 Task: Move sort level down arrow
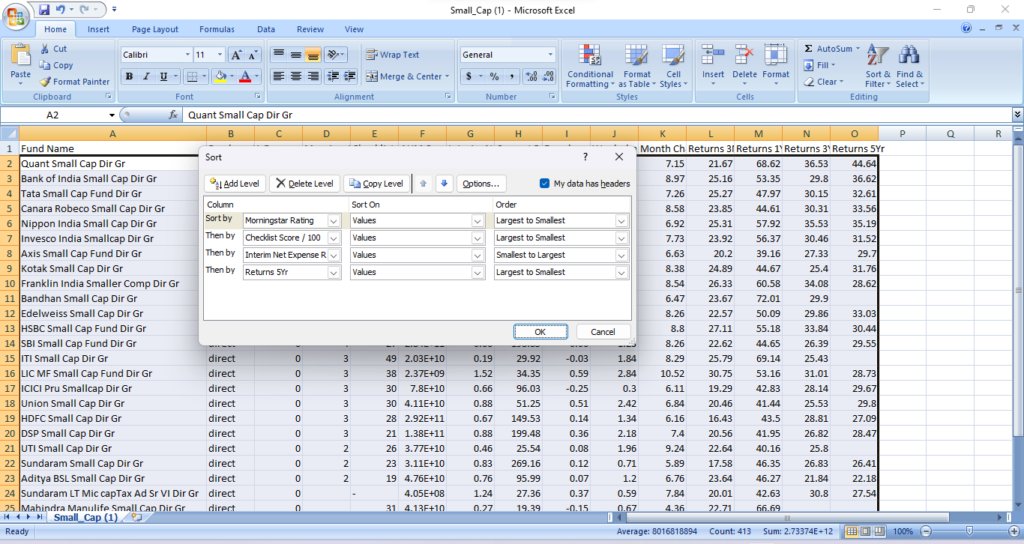tap(444, 184)
